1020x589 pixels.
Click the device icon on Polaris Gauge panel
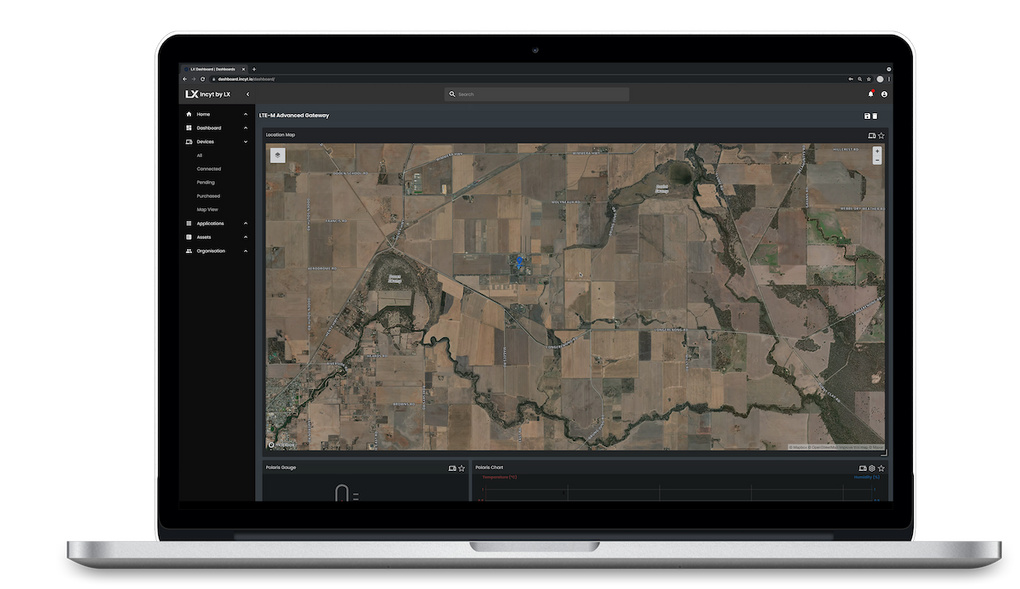pyautogui.click(x=452, y=468)
